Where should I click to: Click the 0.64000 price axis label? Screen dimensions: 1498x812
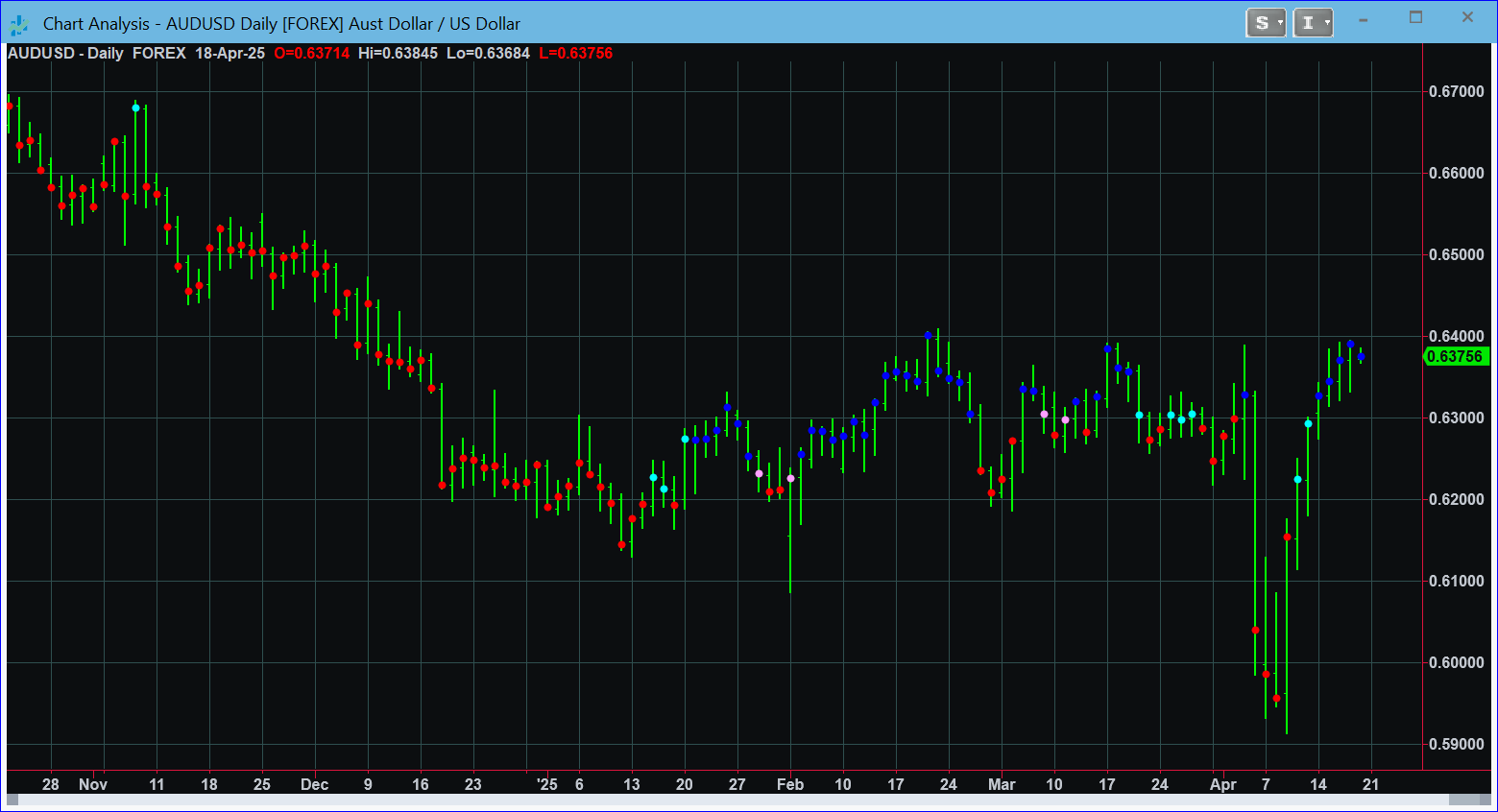point(1457,337)
